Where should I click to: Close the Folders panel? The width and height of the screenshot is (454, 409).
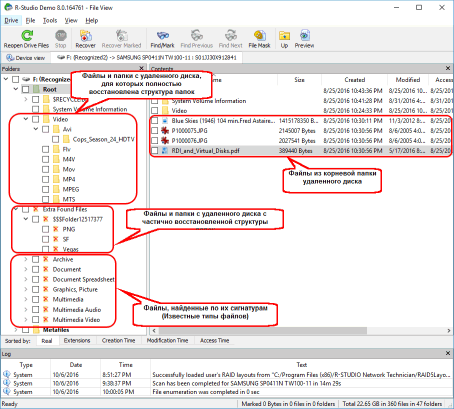coord(141,68)
